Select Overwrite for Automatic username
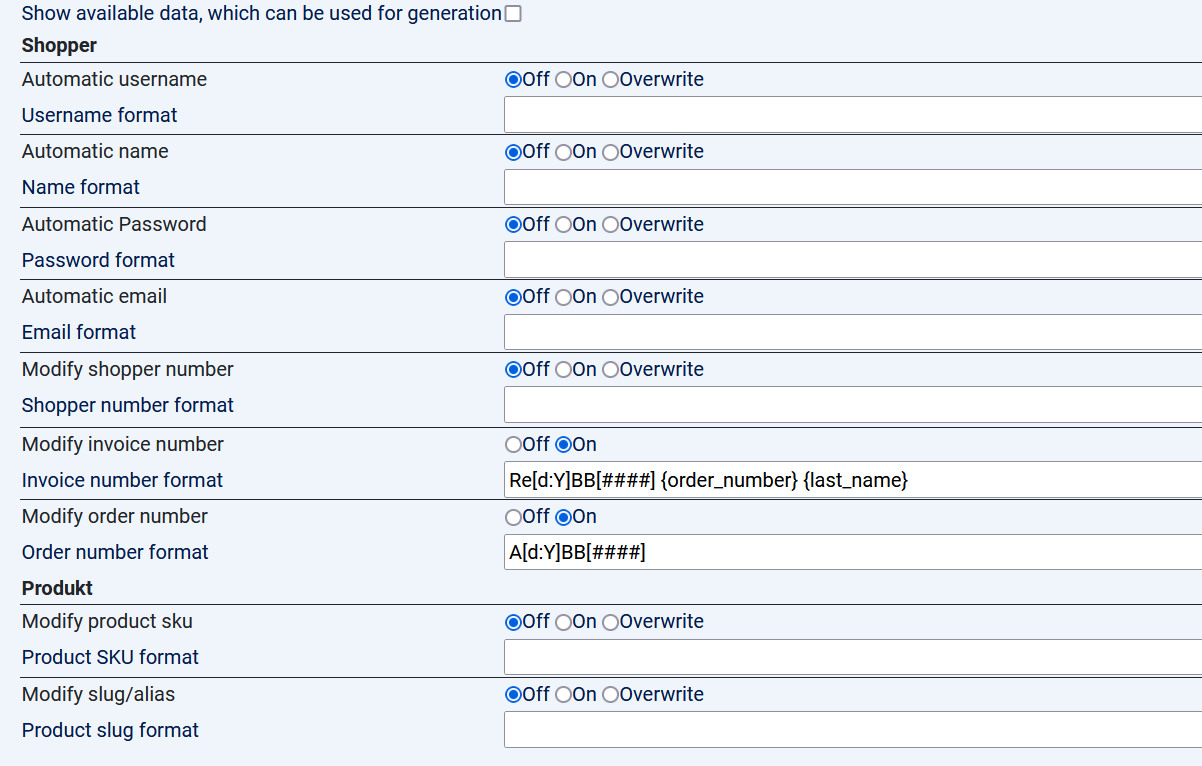 pyautogui.click(x=610, y=80)
